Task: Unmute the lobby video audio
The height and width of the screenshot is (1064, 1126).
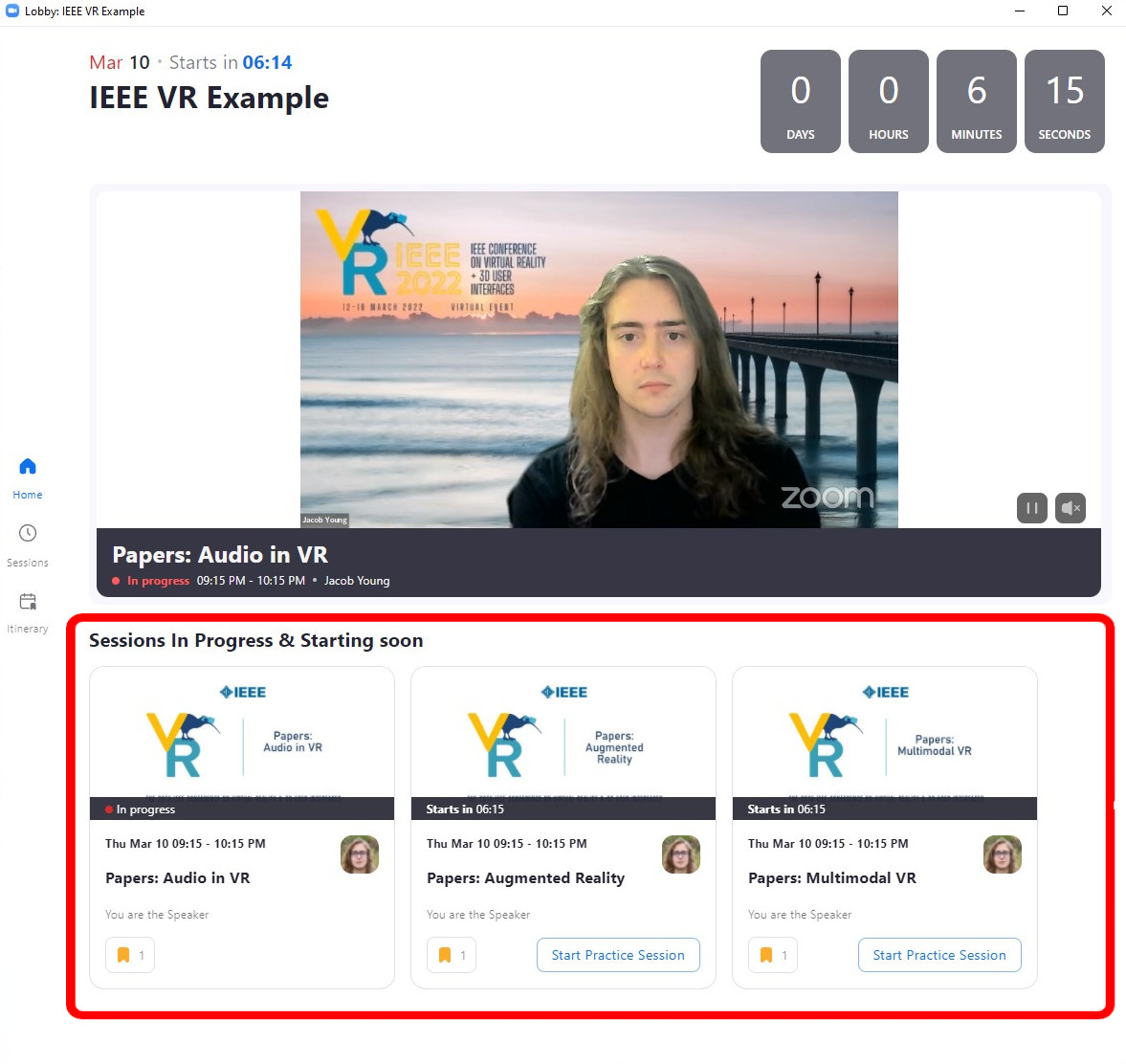Action: (1070, 509)
